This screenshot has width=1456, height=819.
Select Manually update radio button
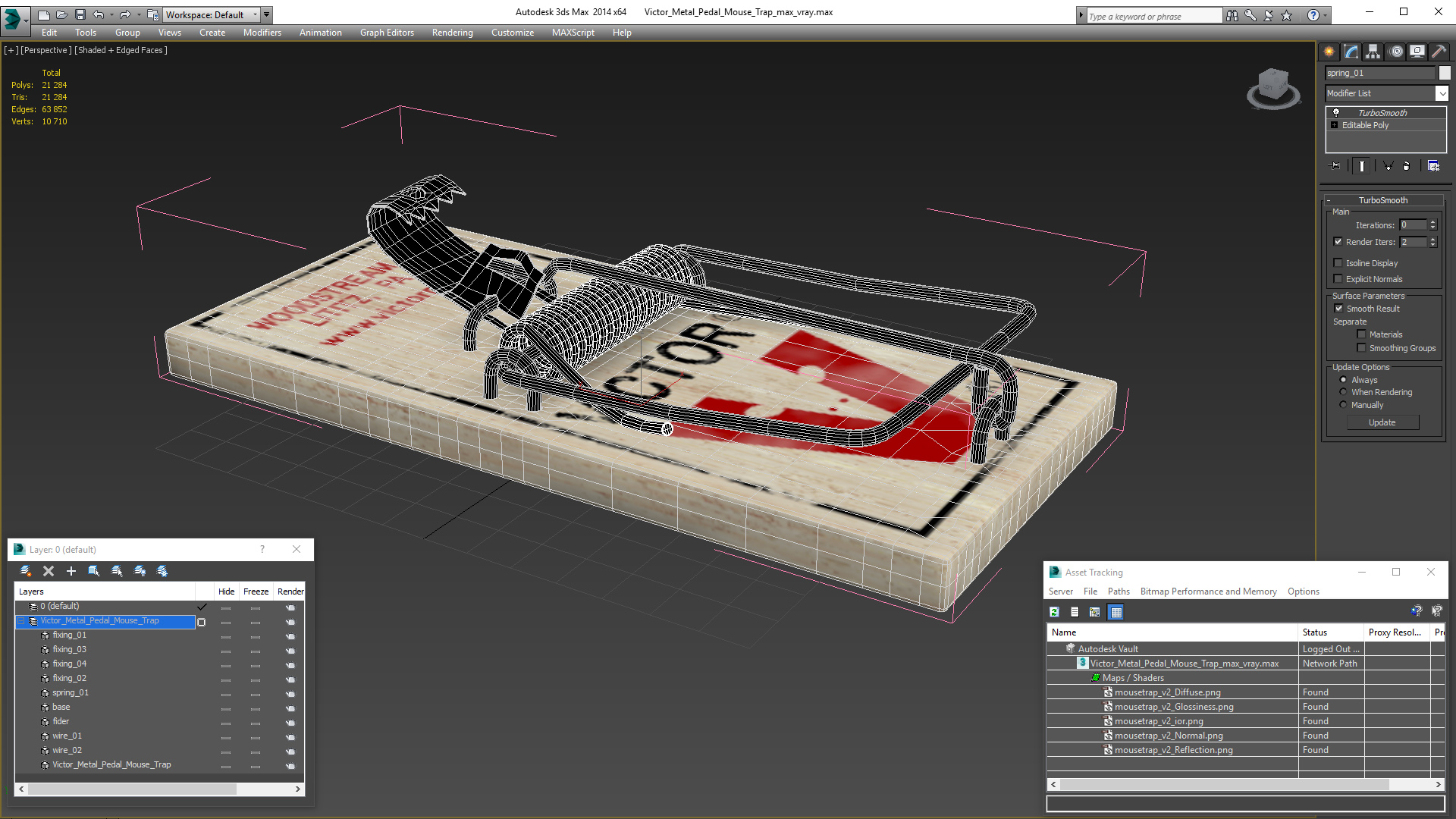[x=1343, y=405]
